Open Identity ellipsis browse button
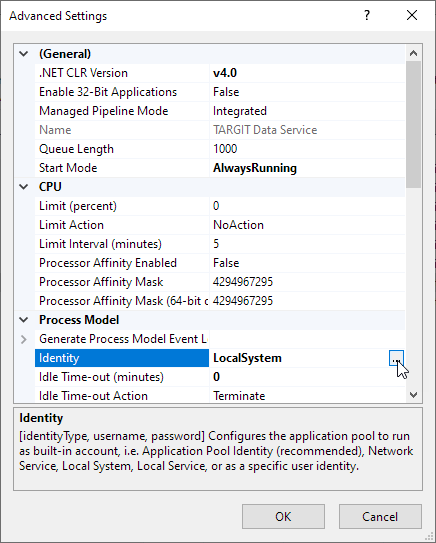 pos(396,358)
